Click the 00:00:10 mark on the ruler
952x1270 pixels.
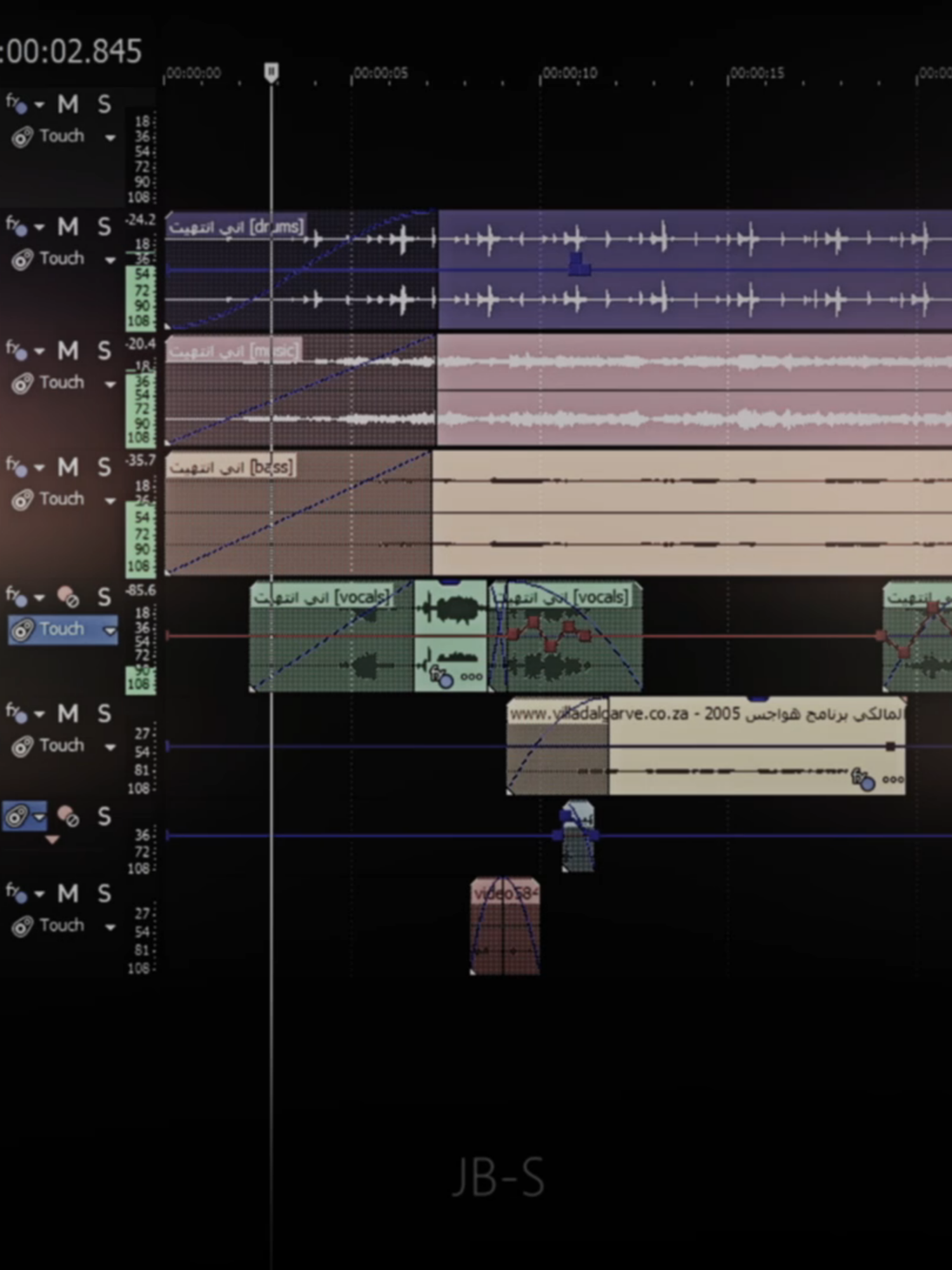[x=570, y=73]
